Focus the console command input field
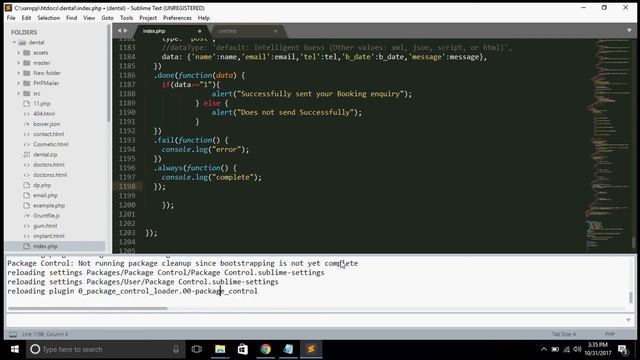The width and height of the screenshot is (640, 360). click(314, 320)
